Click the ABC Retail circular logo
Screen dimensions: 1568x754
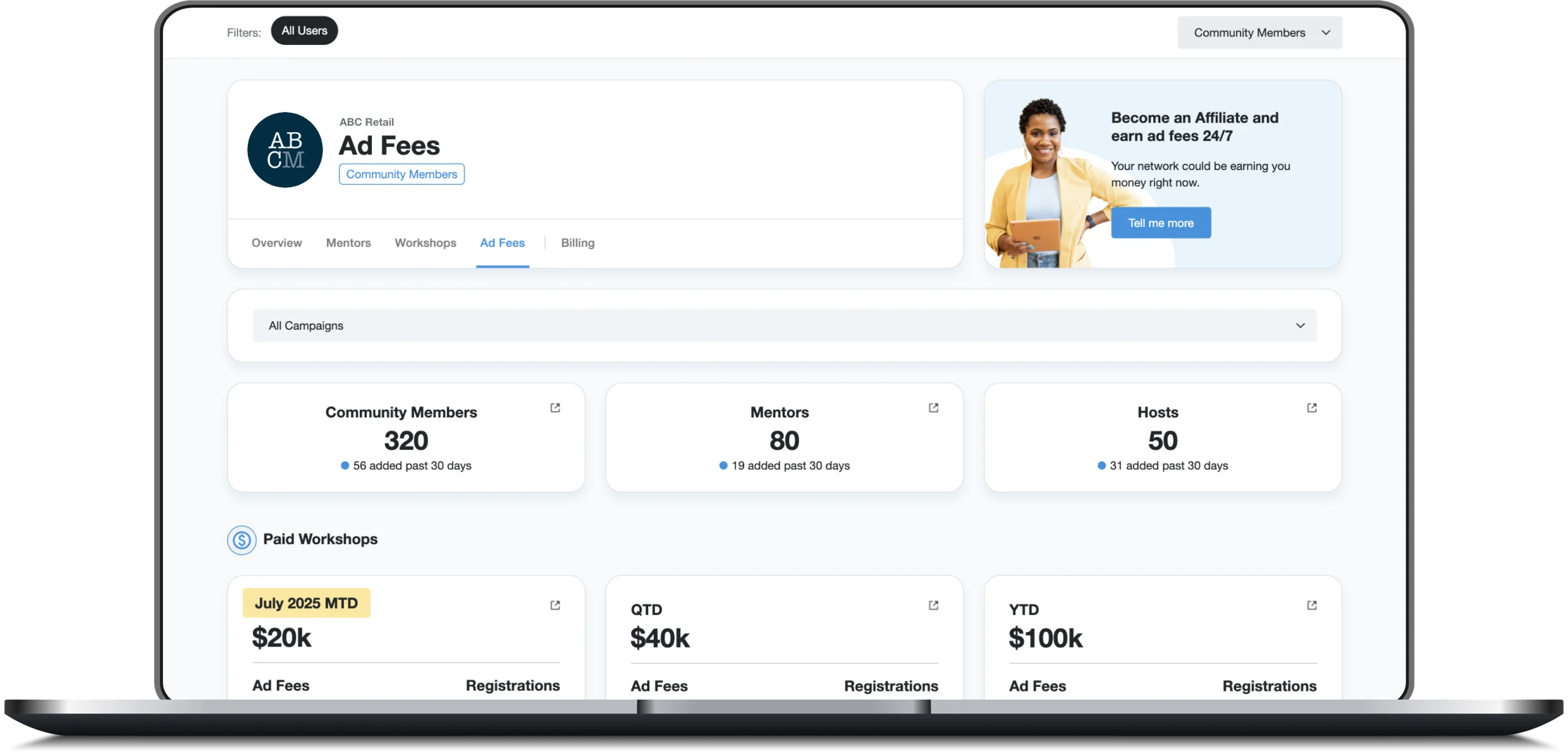point(285,150)
